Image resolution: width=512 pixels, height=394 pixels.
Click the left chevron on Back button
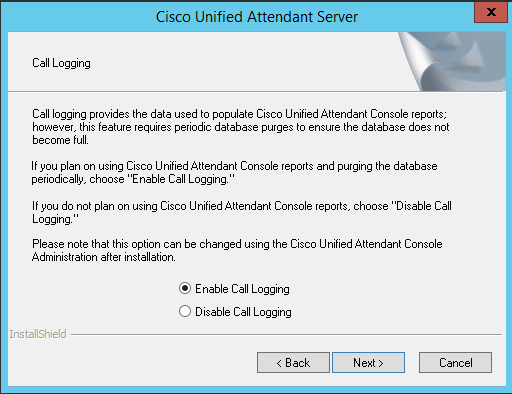coord(279,363)
